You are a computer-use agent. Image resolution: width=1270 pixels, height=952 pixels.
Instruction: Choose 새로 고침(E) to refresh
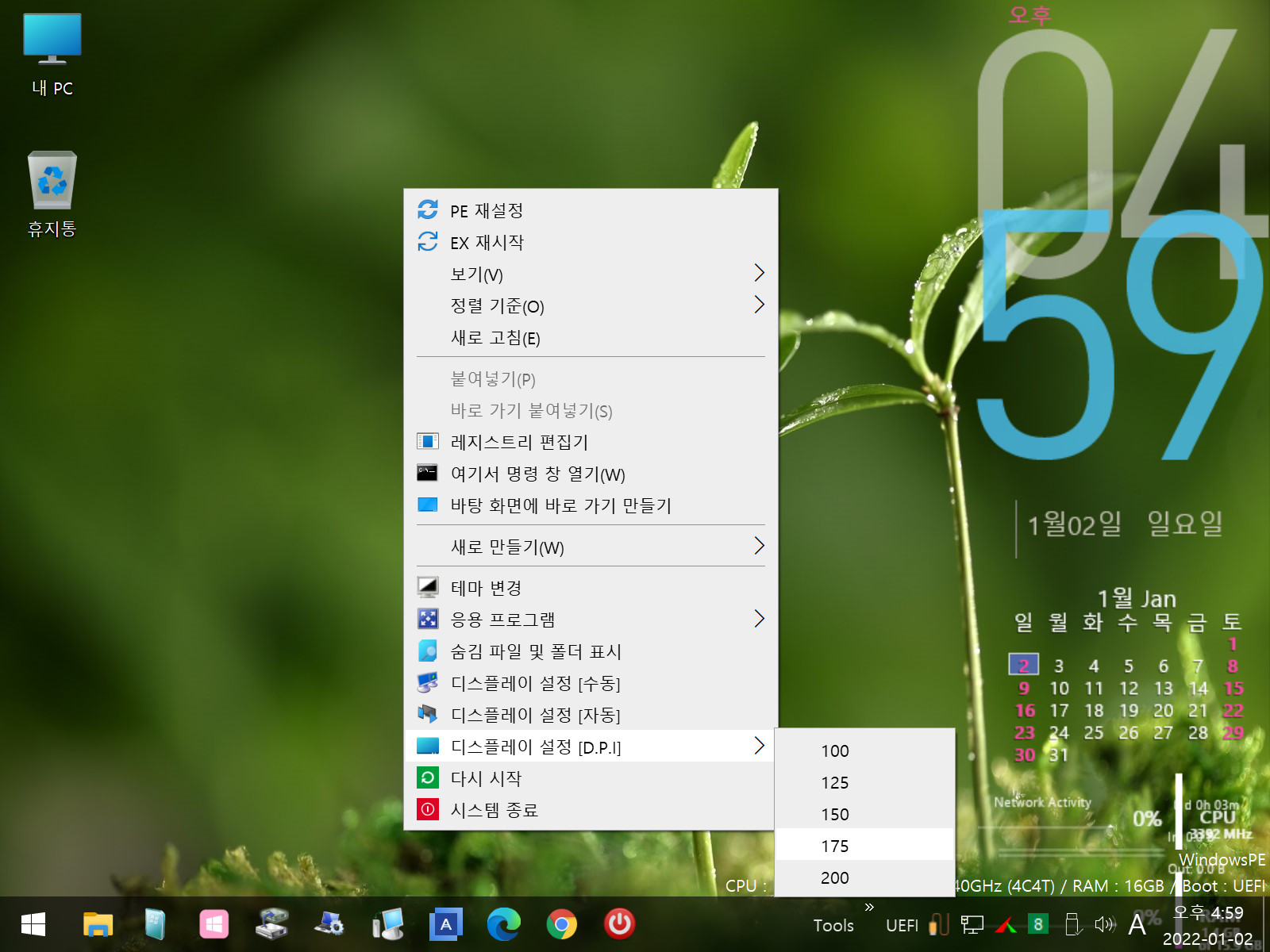pyautogui.click(x=591, y=337)
